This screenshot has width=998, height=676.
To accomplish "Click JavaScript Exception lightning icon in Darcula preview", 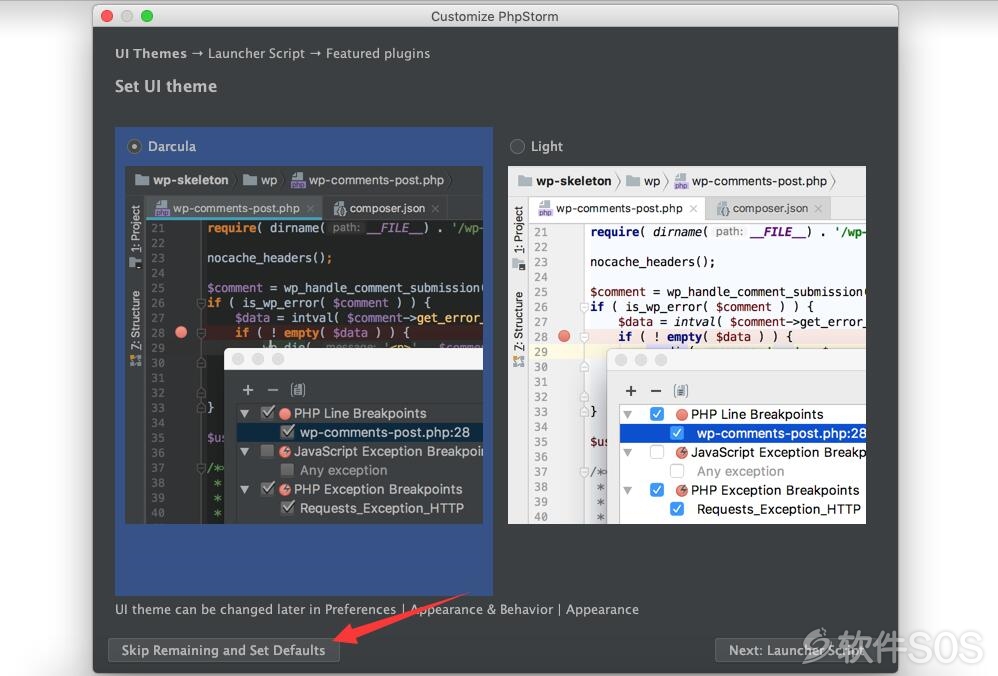I will [x=285, y=451].
